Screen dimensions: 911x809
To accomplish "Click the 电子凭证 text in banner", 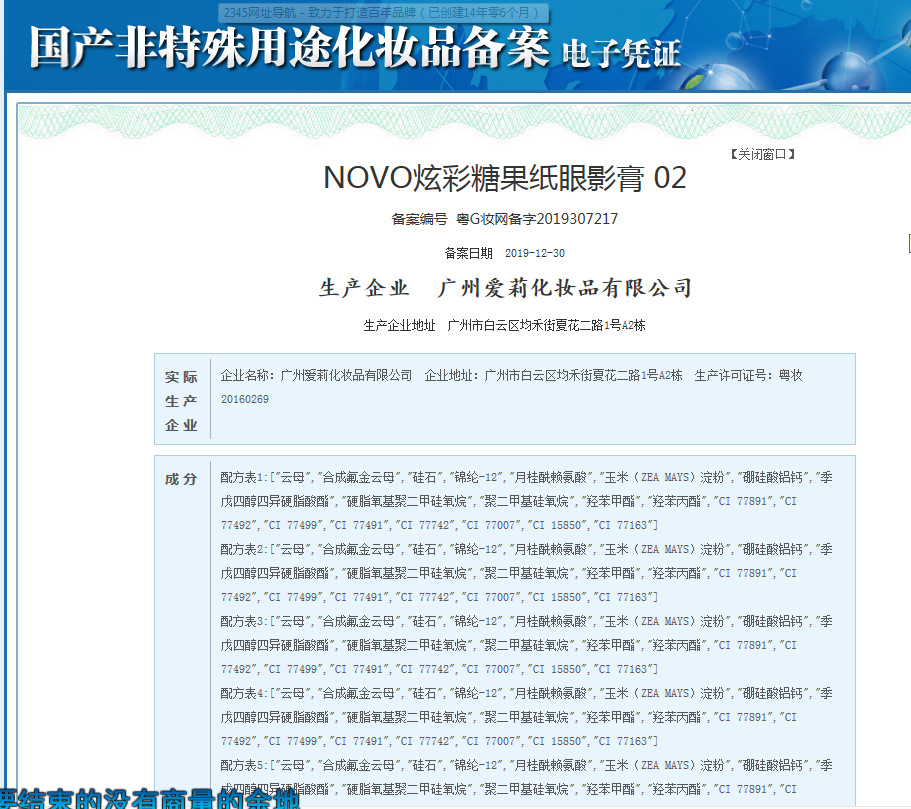I will pyautogui.click(x=621, y=54).
